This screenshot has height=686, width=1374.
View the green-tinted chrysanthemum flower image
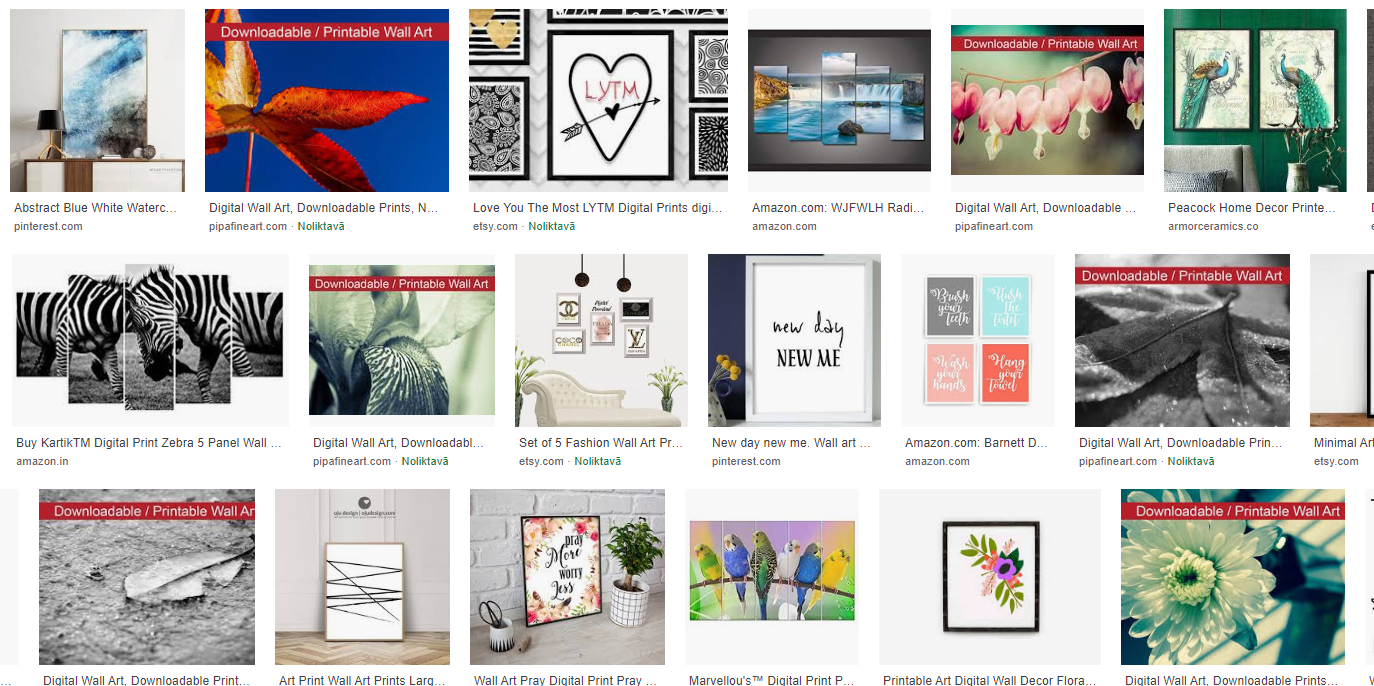pyautogui.click(x=1233, y=577)
